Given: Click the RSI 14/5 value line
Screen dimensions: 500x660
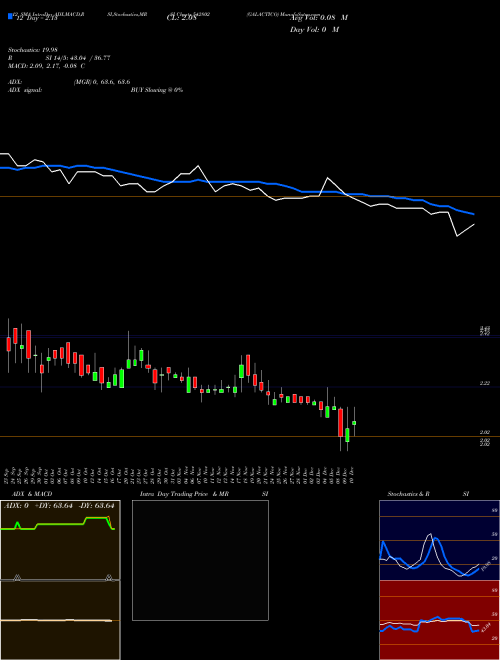Looking at the screenshot, I should 59,58.
